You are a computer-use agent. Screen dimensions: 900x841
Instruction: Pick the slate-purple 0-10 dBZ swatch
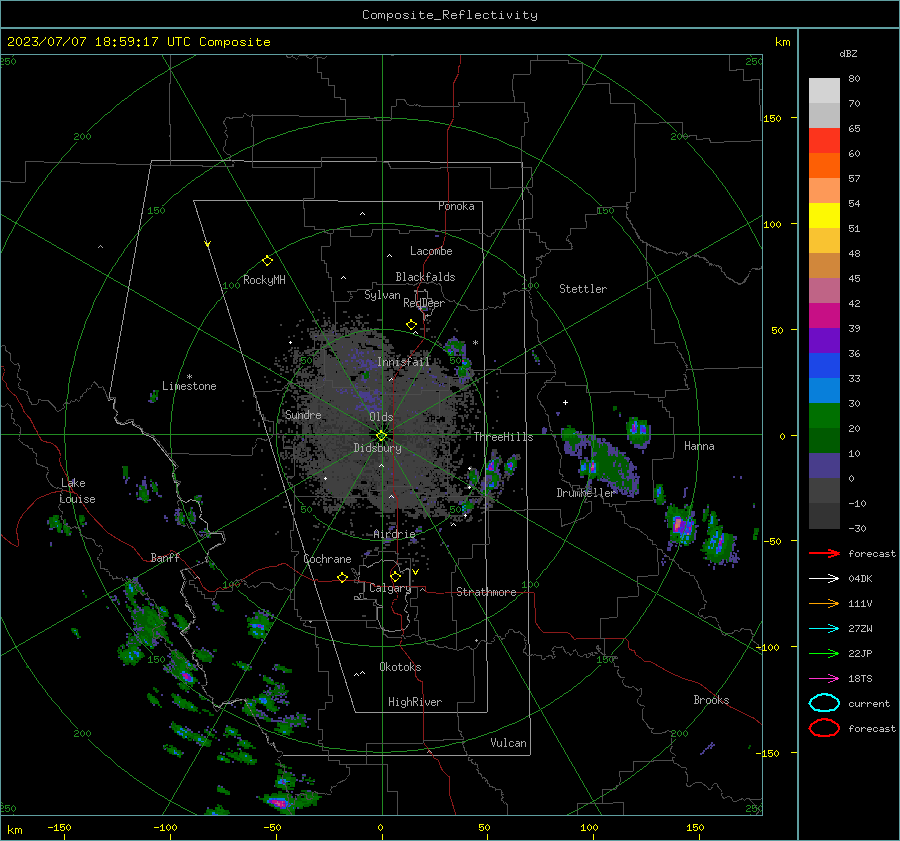coord(824,466)
